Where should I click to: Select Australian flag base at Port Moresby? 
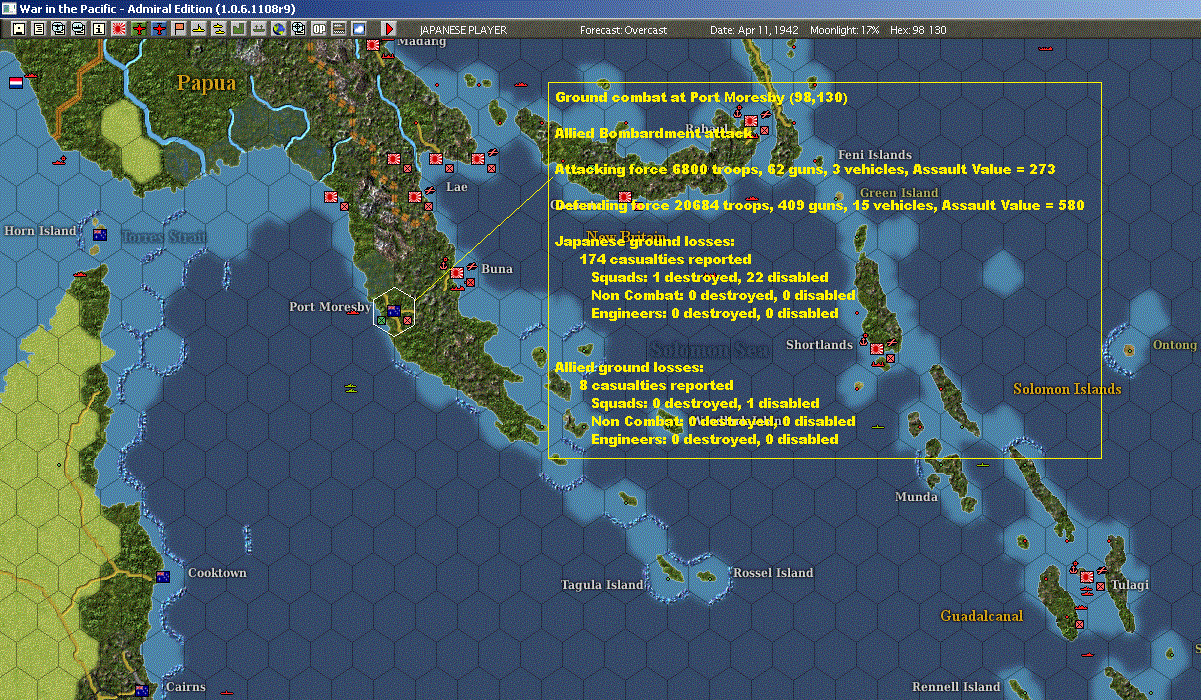coord(394,310)
